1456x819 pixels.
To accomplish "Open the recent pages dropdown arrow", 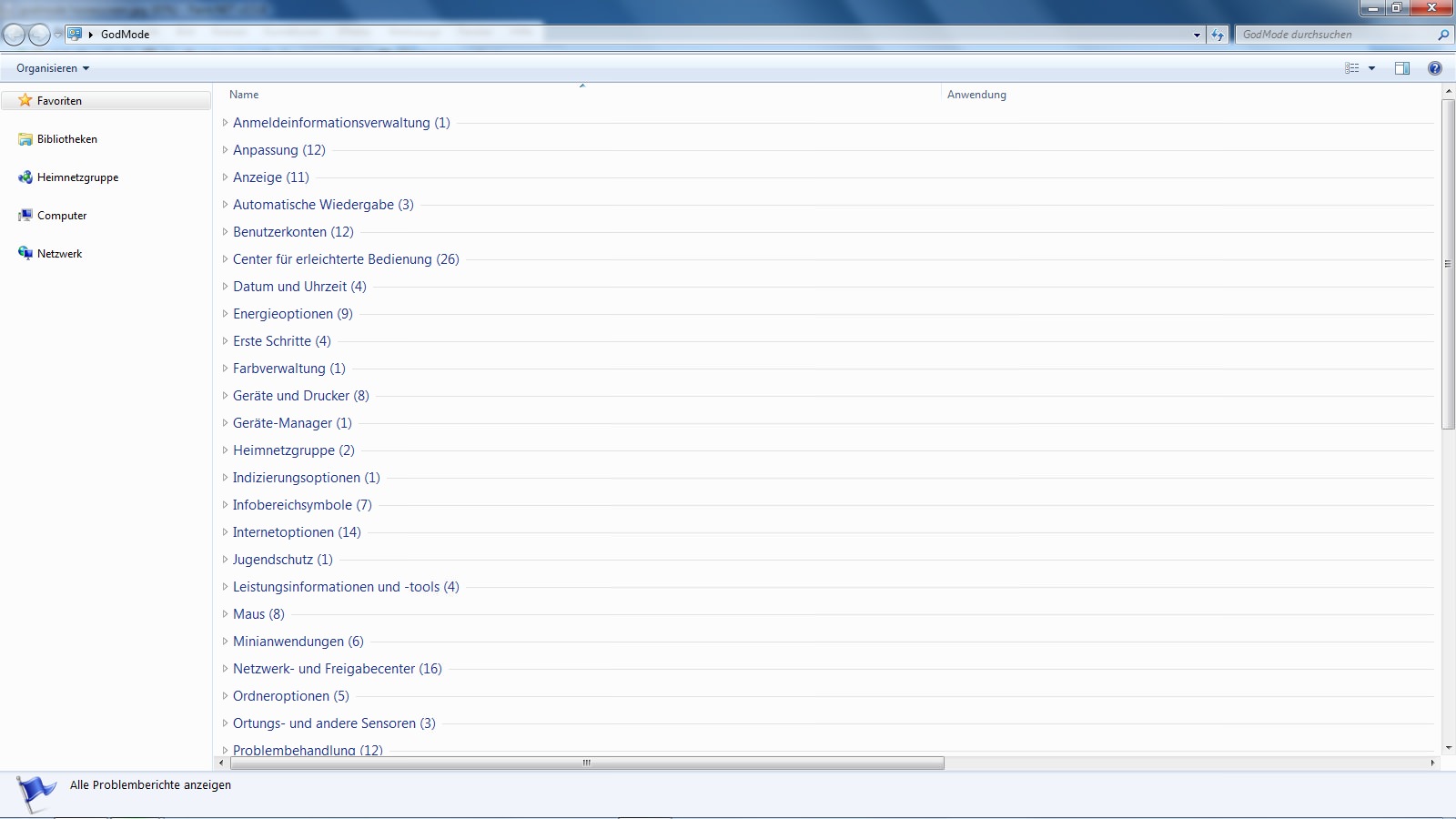I will [x=58, y=35].
